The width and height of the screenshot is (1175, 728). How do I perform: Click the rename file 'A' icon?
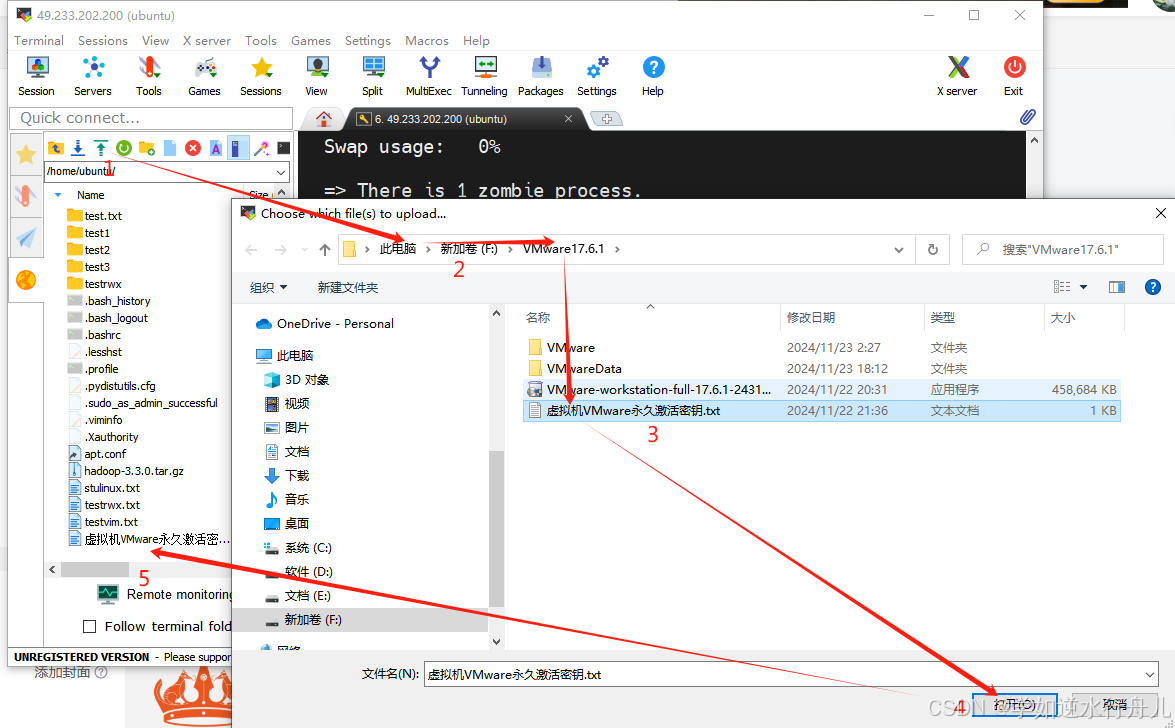click(x=216, y=148)
